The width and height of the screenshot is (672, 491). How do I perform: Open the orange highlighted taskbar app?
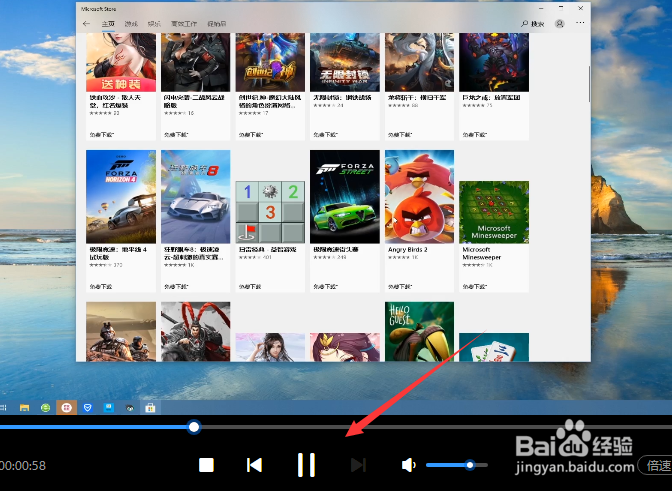coord(66,407)
